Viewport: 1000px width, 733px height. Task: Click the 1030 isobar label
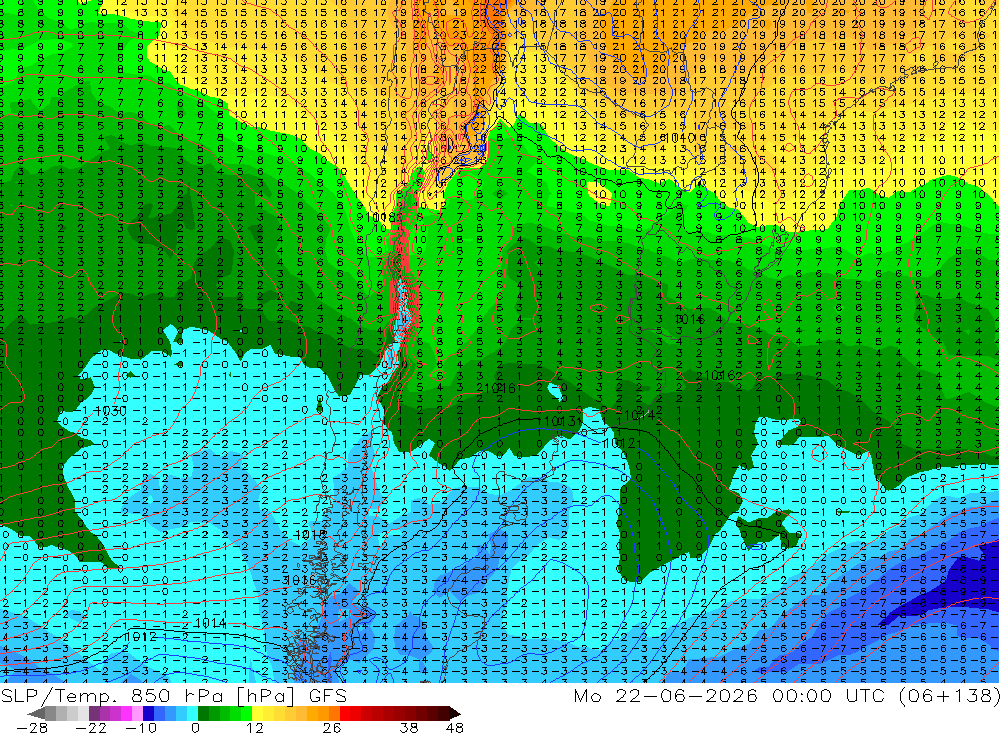point(110,411)
